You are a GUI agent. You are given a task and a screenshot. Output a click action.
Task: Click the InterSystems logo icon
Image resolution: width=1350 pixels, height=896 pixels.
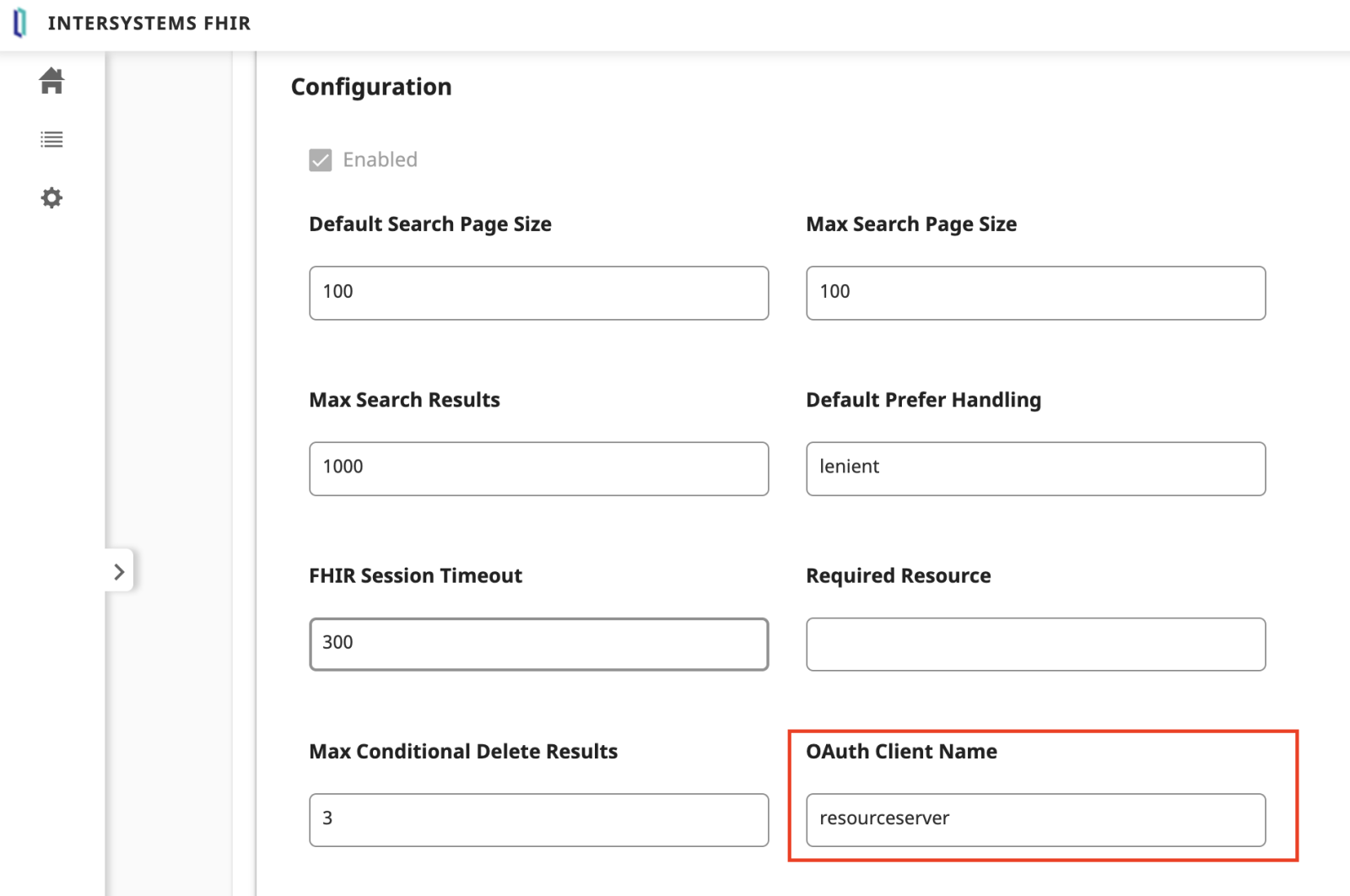(20, 23)
